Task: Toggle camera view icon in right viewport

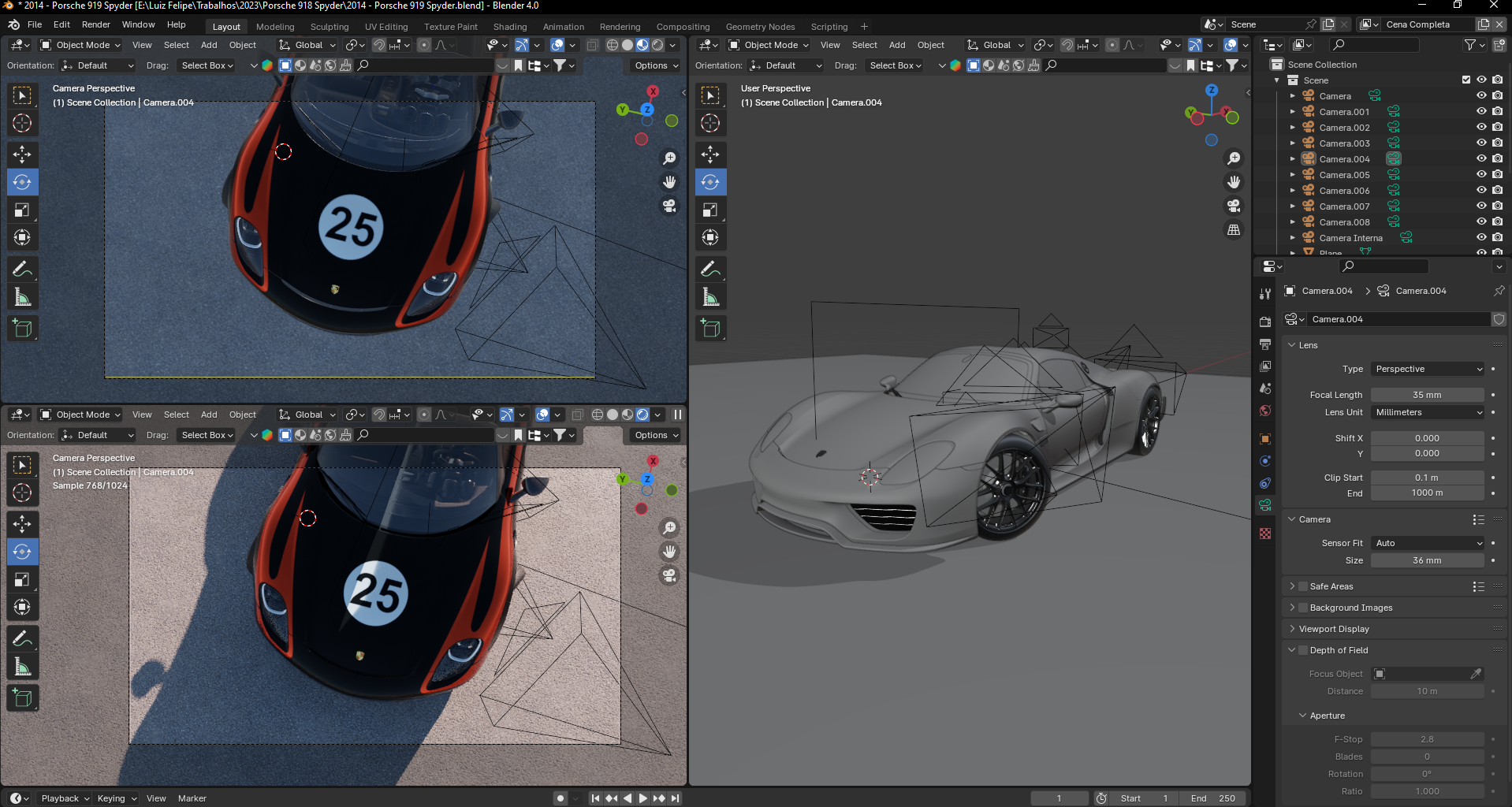Action: (1234, 206)
